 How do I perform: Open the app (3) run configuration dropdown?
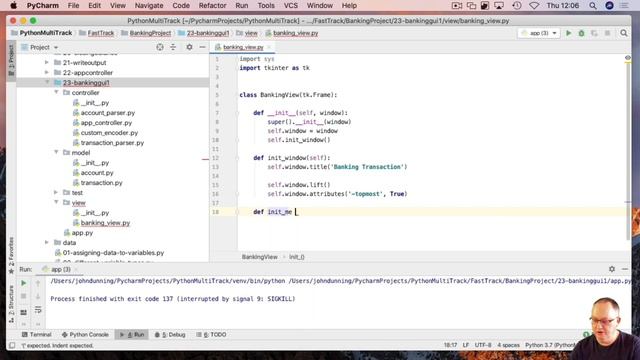tap(539, 33)
